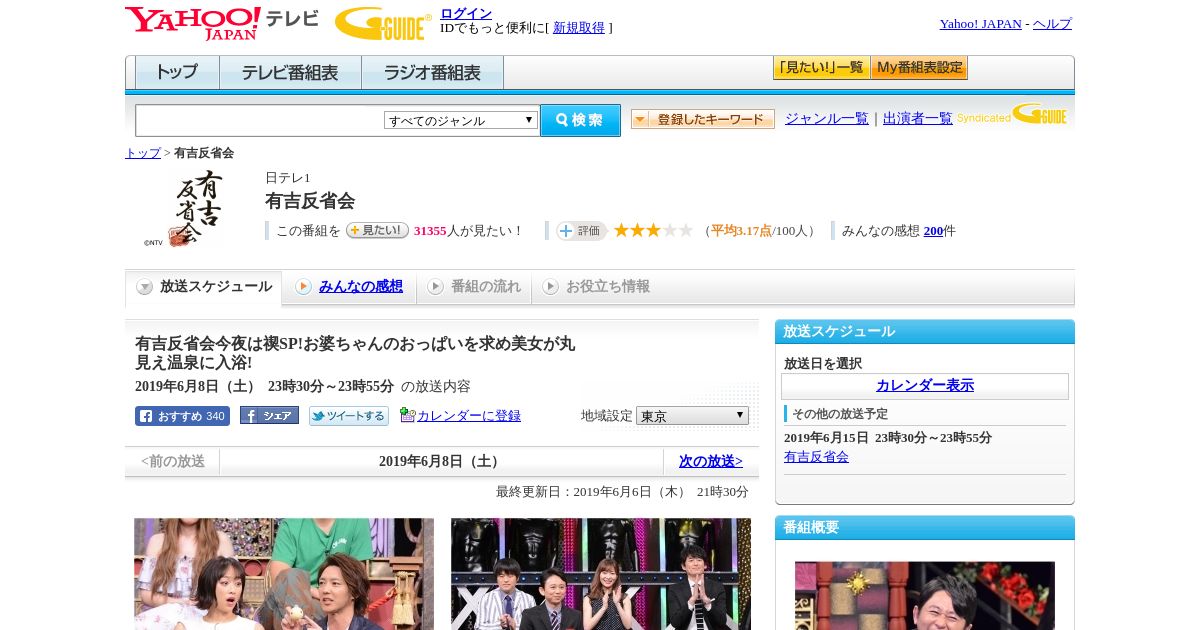Open the ジャンル一覧 link
Screen dimensions: 1200x630
pos(826,118)
